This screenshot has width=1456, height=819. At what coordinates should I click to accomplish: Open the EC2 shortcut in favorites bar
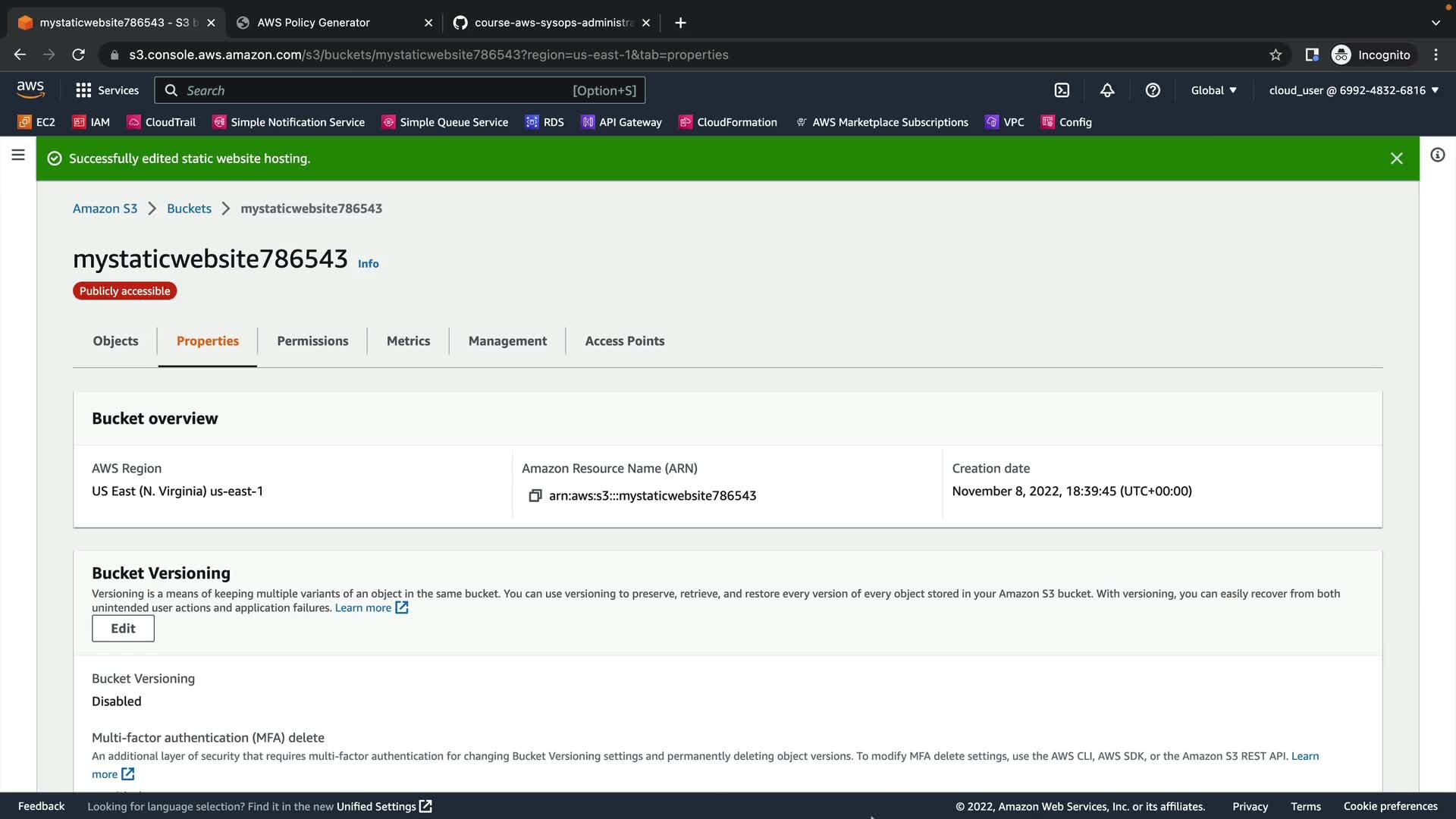click(36, 122)
